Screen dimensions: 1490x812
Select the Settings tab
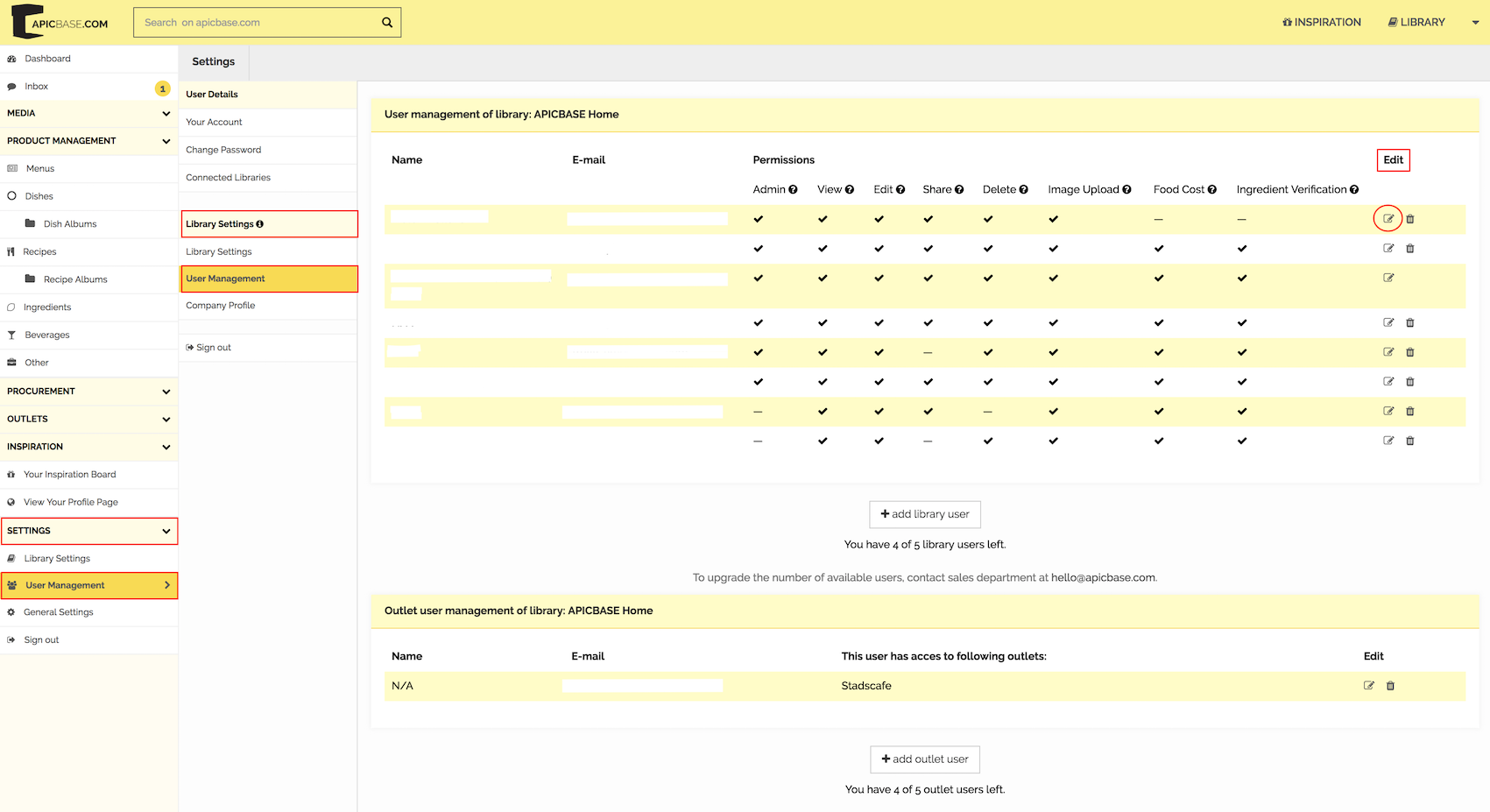[214, 62]
